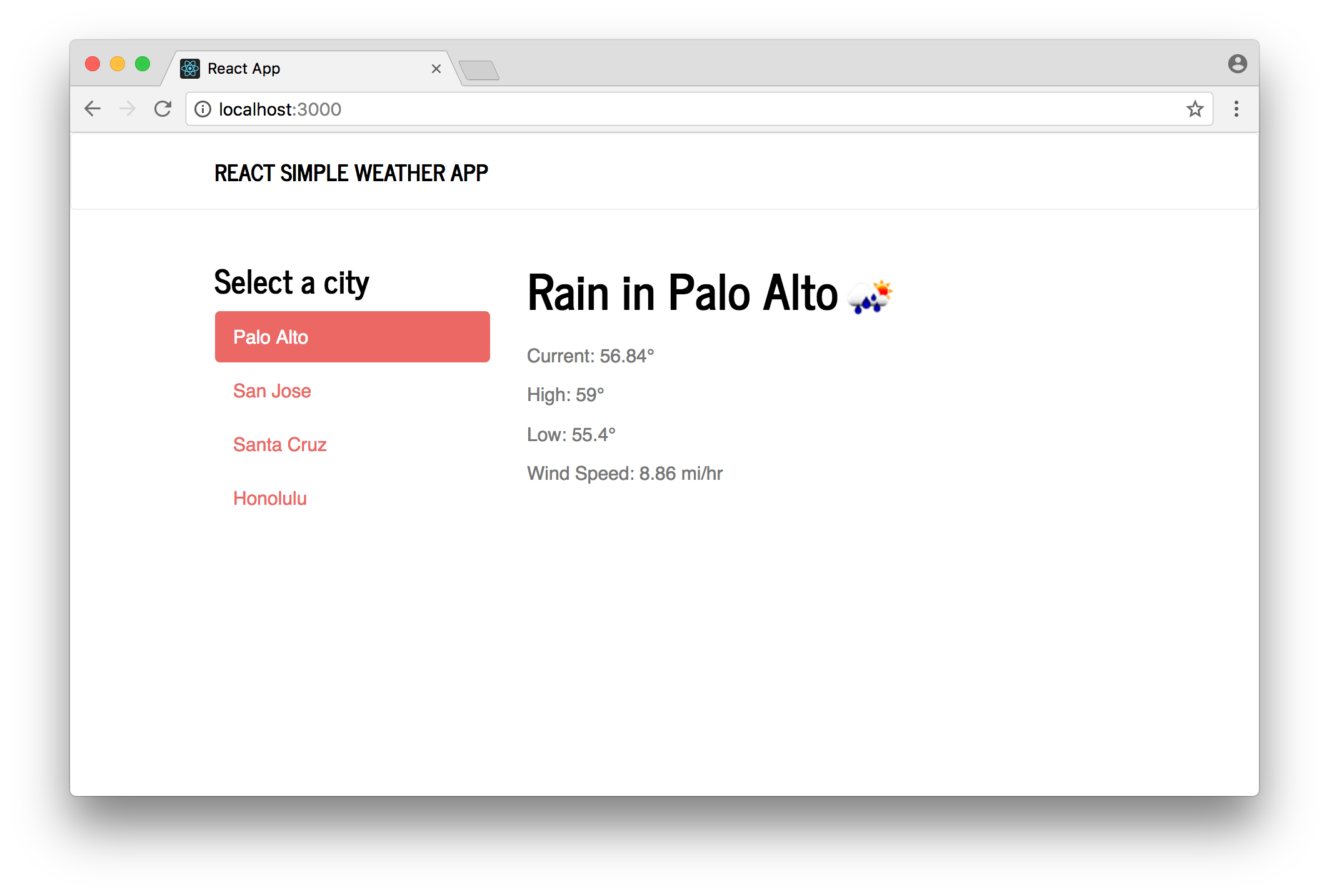Screen dimensions: 1329x896
Task: Close the React App tab
Action: (436, 69)
